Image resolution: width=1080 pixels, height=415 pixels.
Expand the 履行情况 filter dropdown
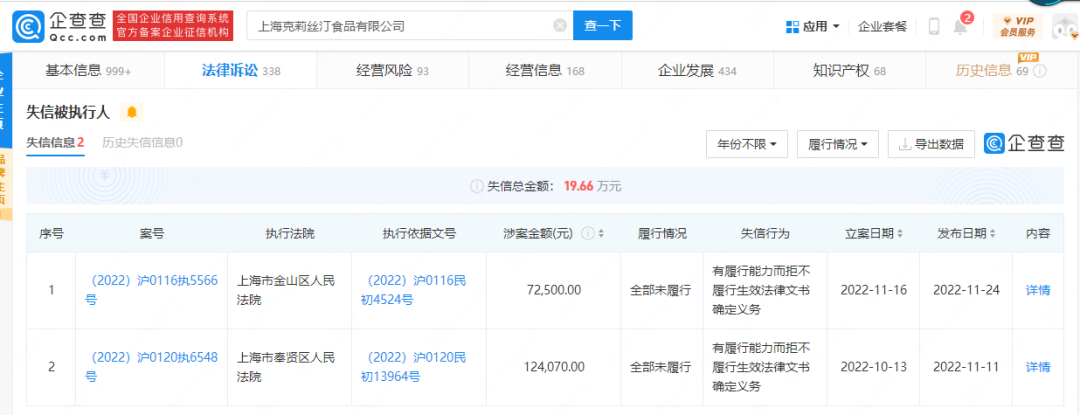click(838, 144)
